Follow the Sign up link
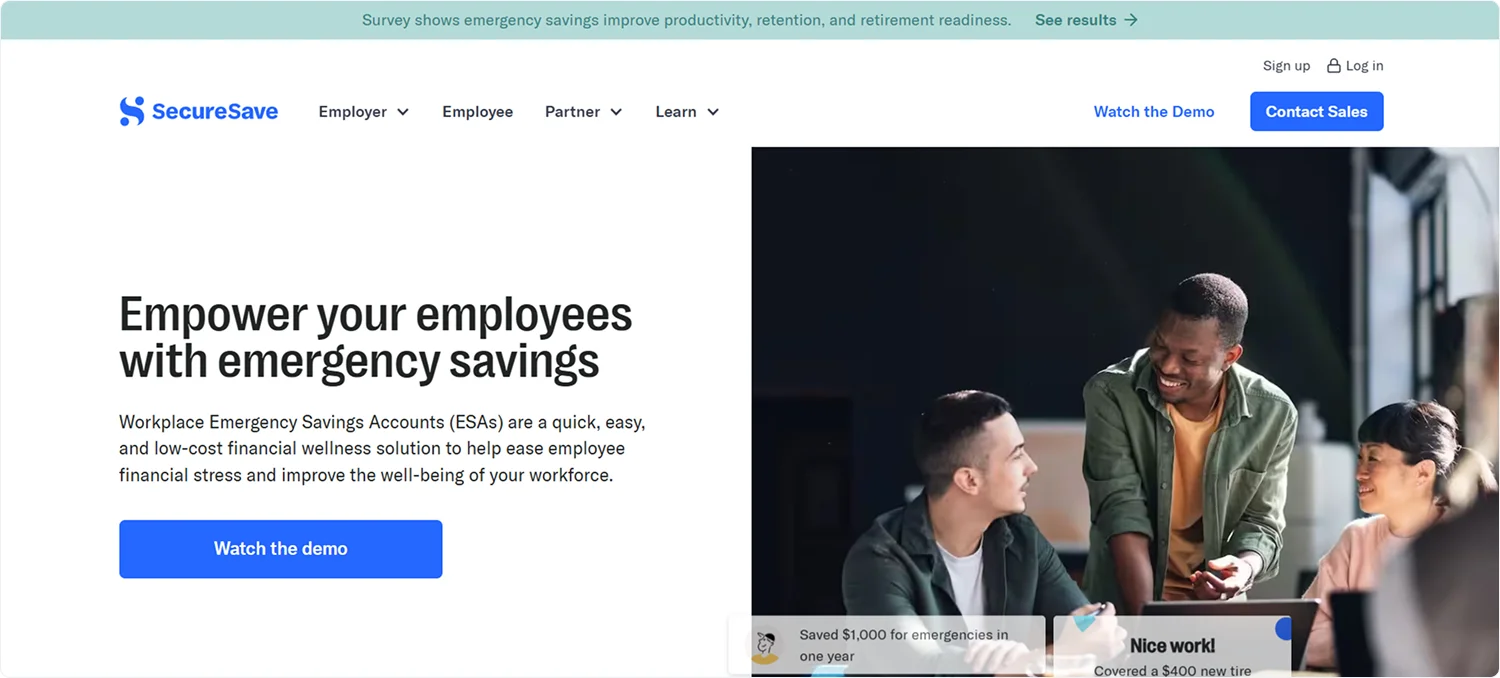Viewport: 1500px width, 678px height. (1286, 66)
